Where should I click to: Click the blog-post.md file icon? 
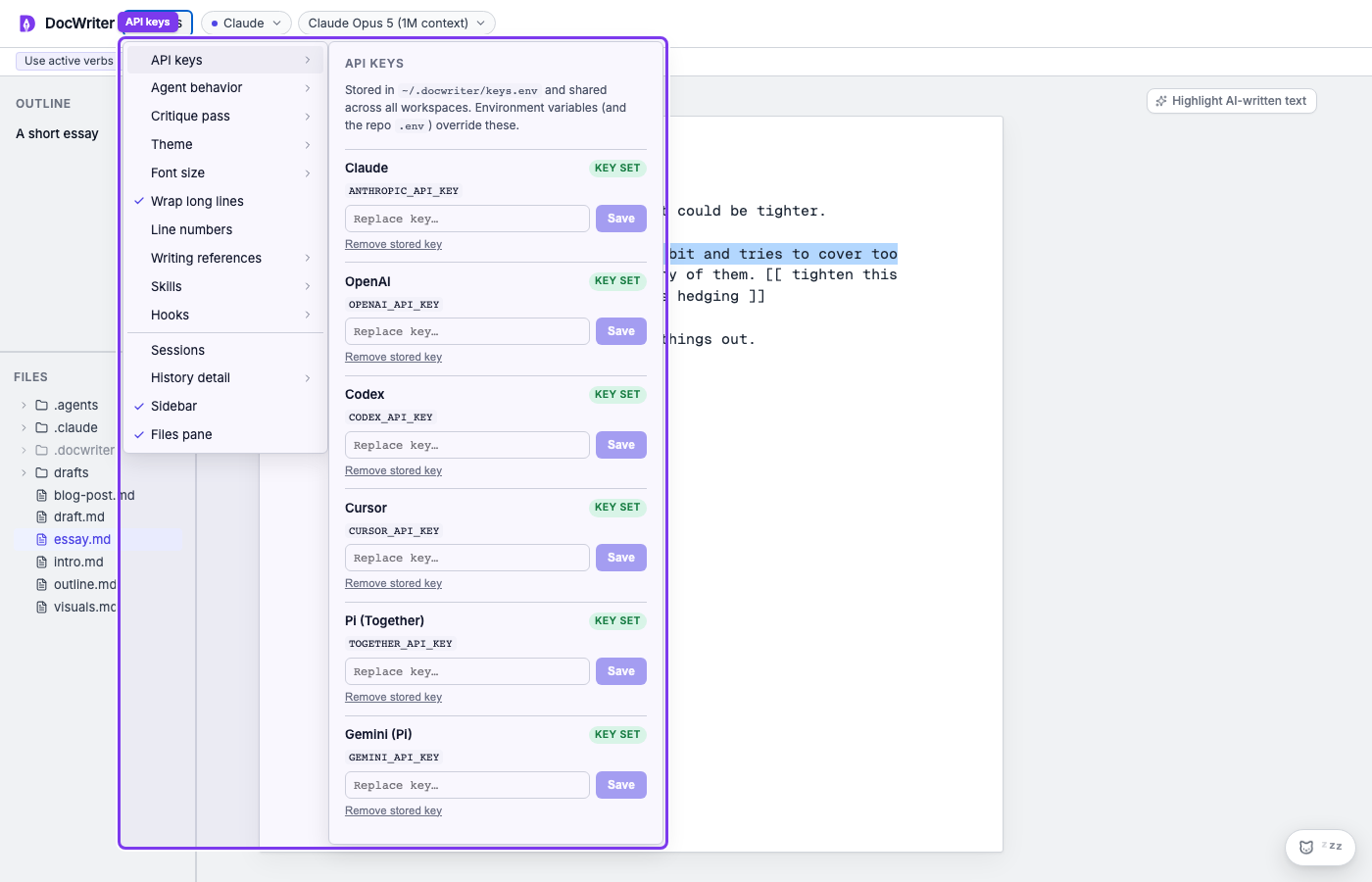pos(42,495)
